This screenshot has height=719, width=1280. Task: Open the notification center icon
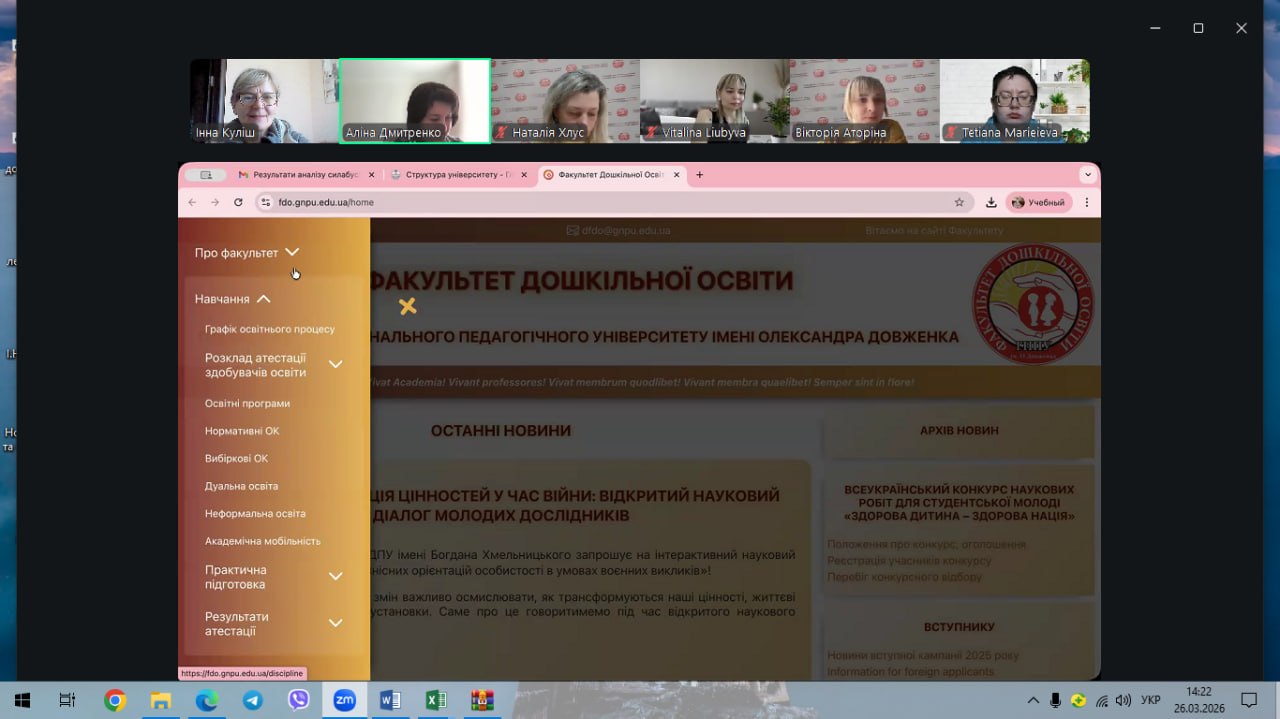(1249, 701)
